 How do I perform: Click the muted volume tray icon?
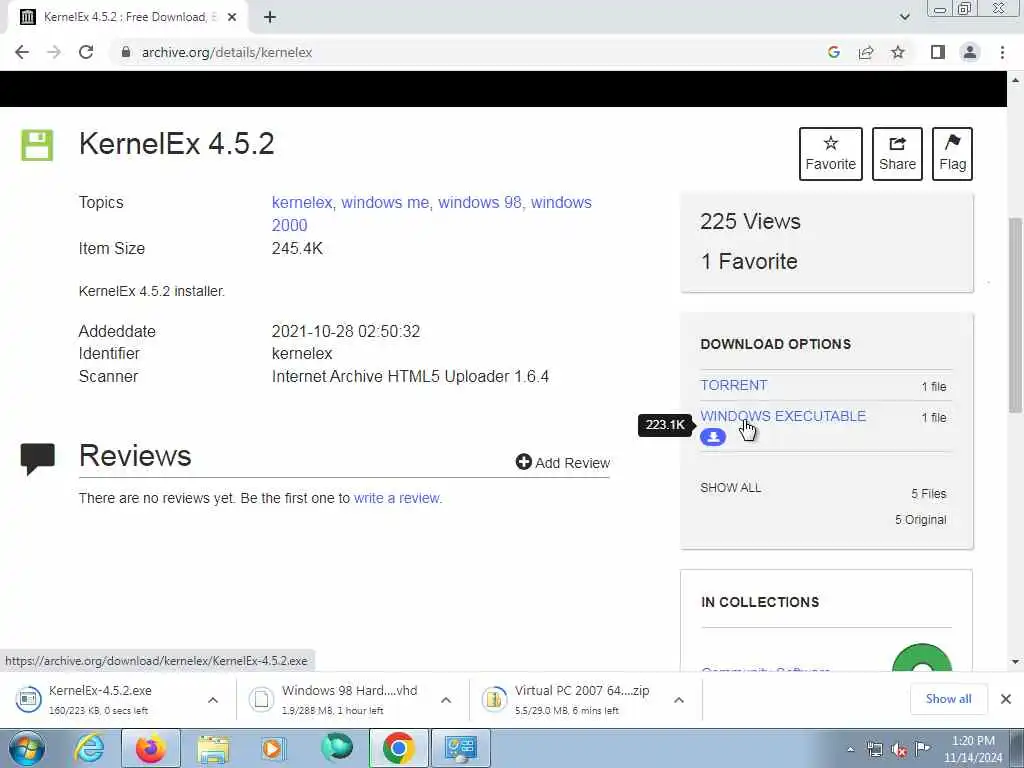[899, 749]
